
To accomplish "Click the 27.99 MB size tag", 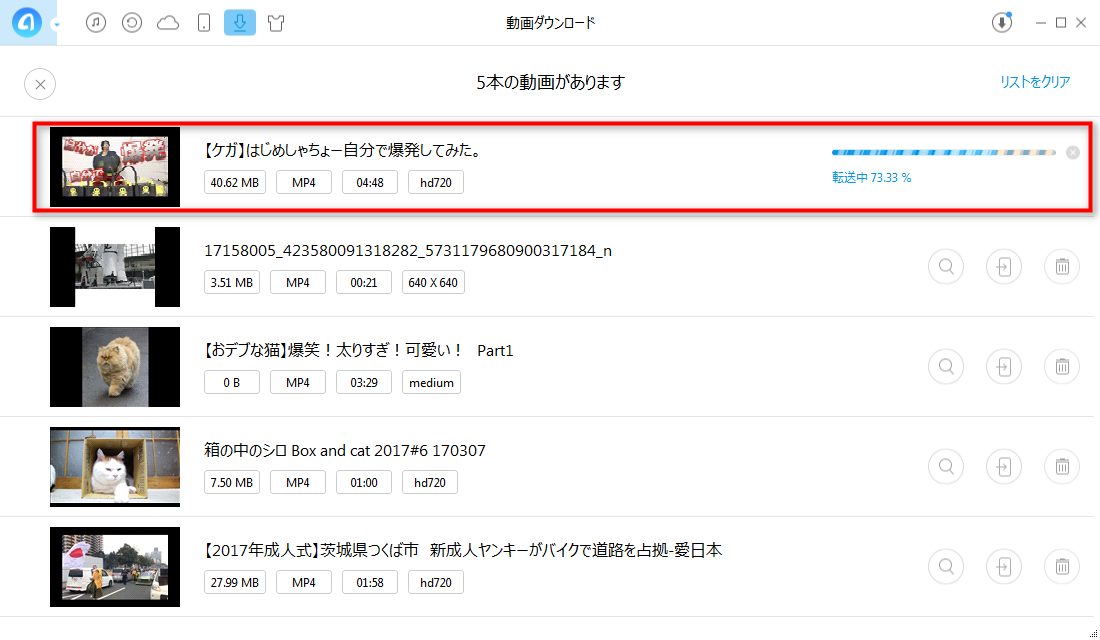I will 234,582.
